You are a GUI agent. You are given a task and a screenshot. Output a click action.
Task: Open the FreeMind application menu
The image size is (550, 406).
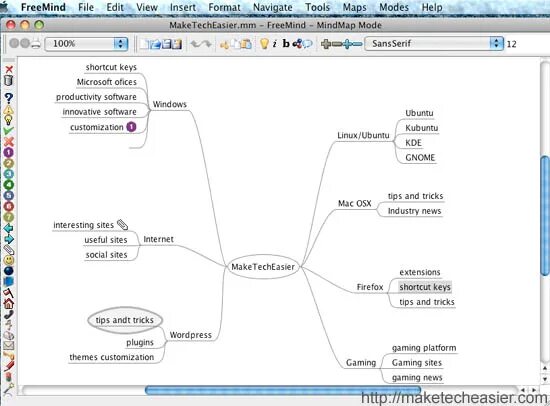click(43, 7)
